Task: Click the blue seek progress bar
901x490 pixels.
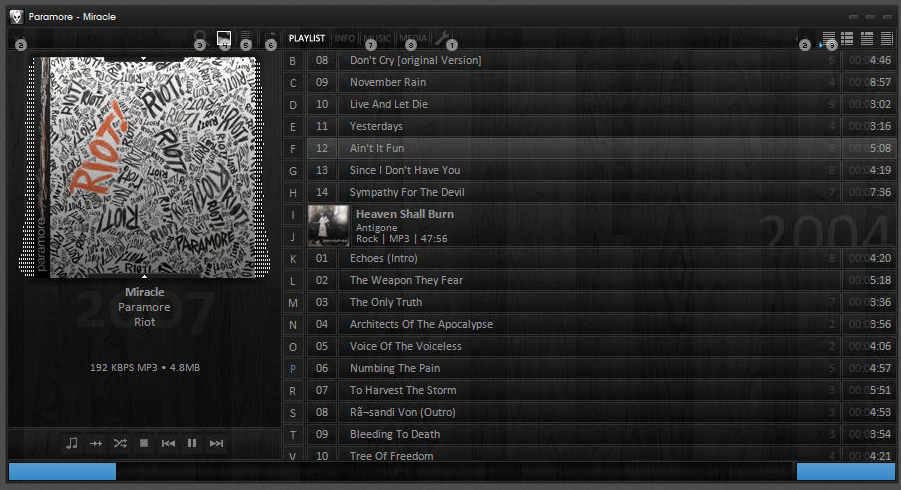Action: [62, 472]
